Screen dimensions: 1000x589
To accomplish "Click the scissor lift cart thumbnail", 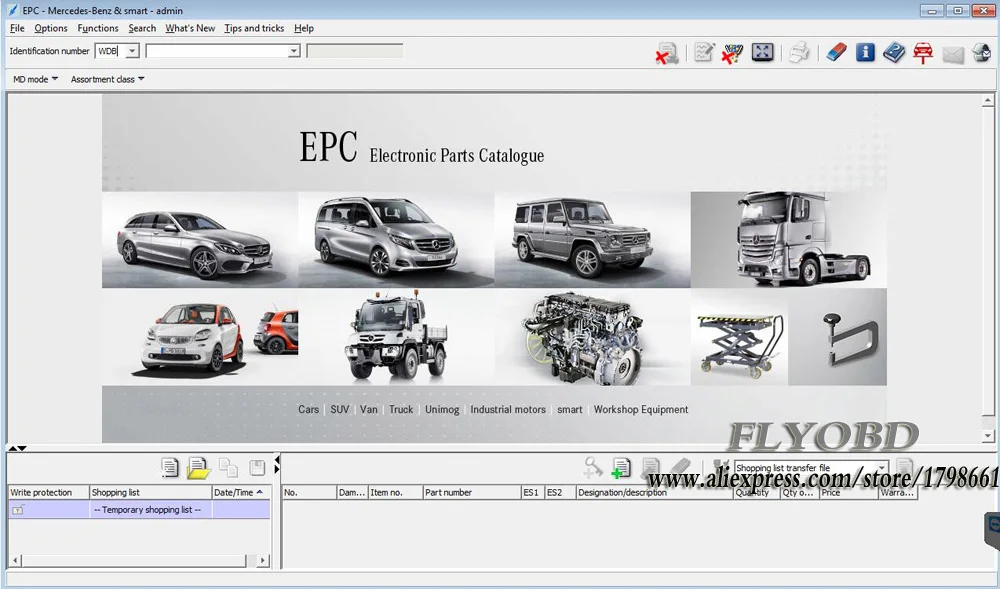I will [740, 337].
